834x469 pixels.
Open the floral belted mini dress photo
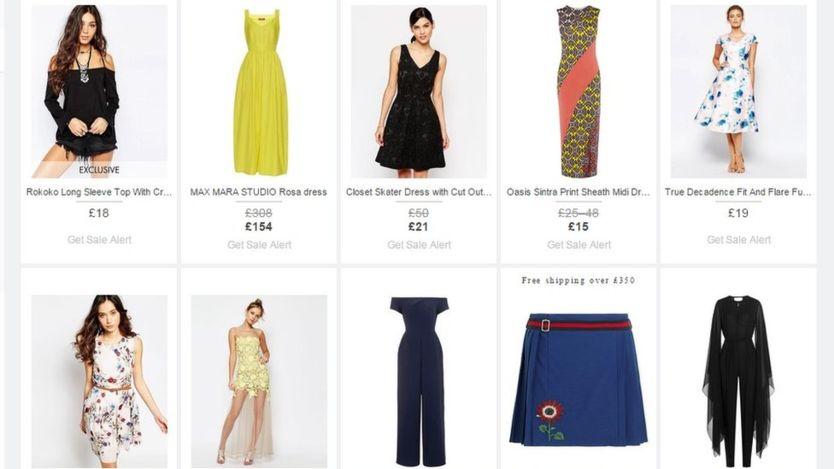(99, 381)
